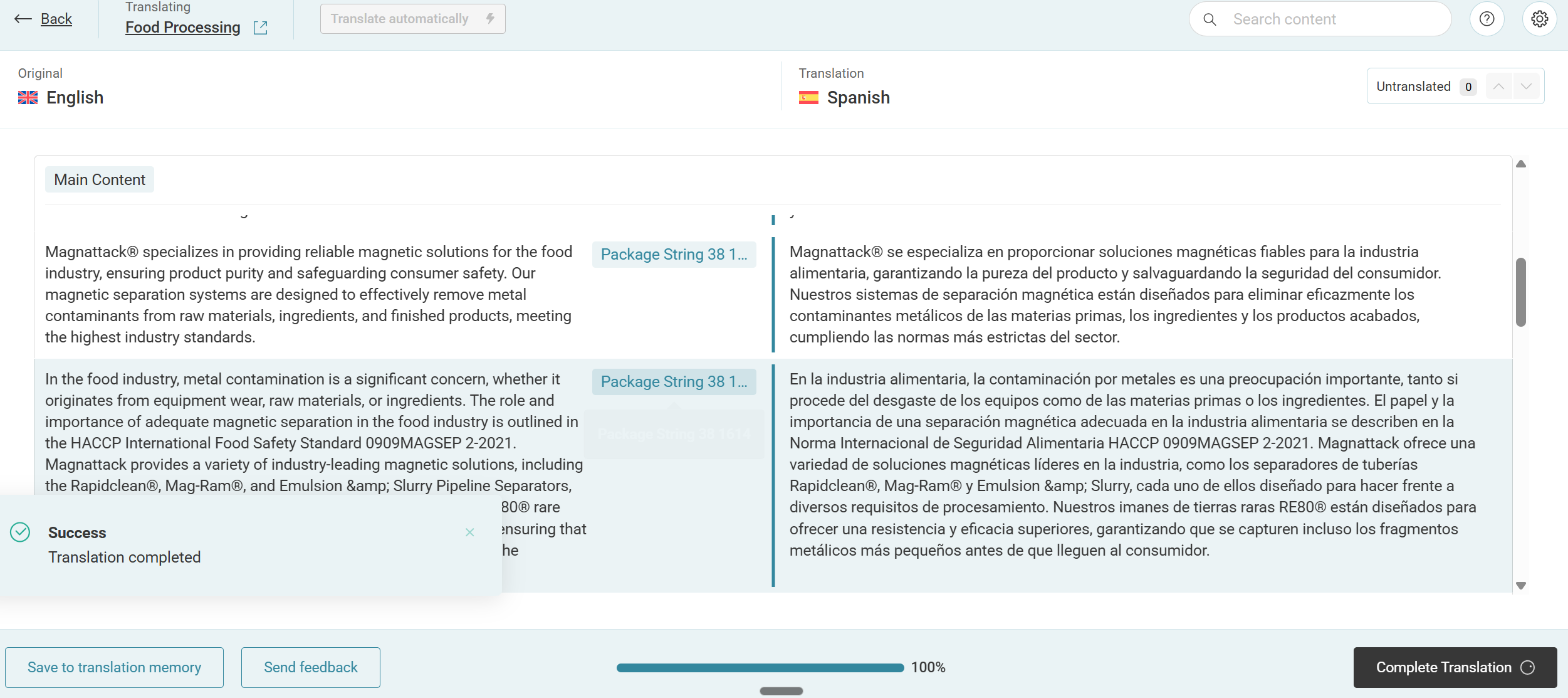Click the Spanish language label
This screenshot has height=698, width=1568.
858,97
